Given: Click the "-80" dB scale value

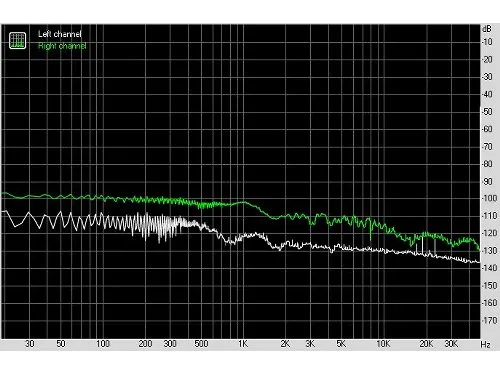Looking at the screenshot, I should coord(487,164).
